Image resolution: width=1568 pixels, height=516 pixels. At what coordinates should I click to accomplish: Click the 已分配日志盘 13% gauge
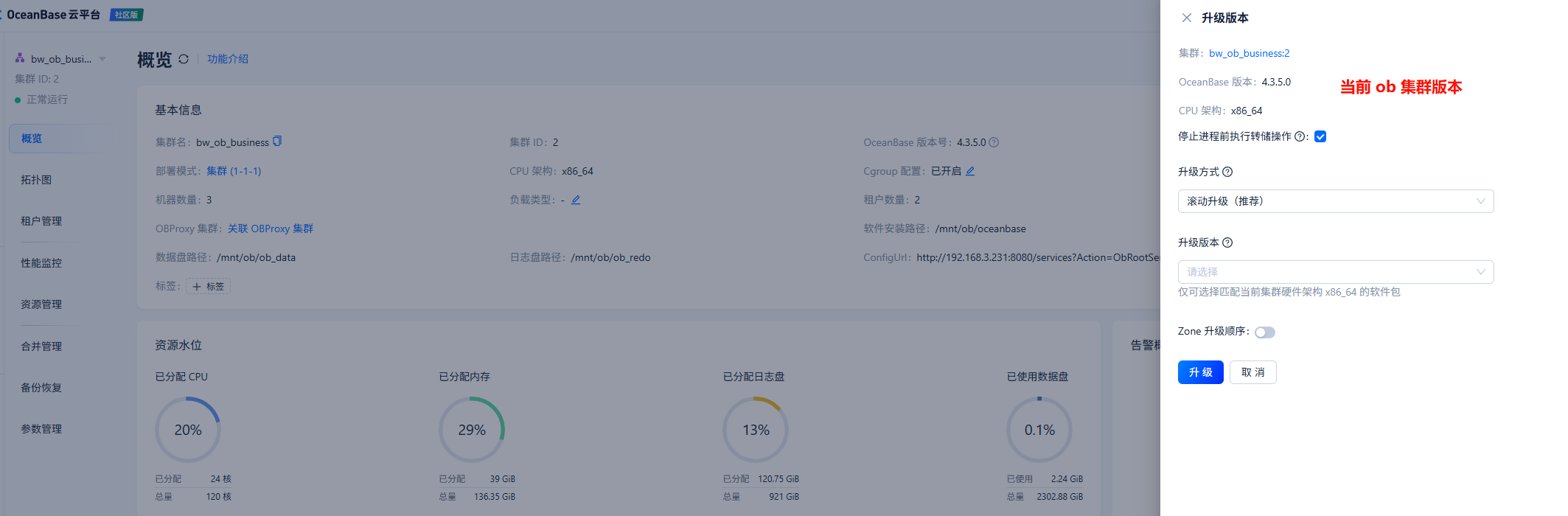[x=756, y=430]
